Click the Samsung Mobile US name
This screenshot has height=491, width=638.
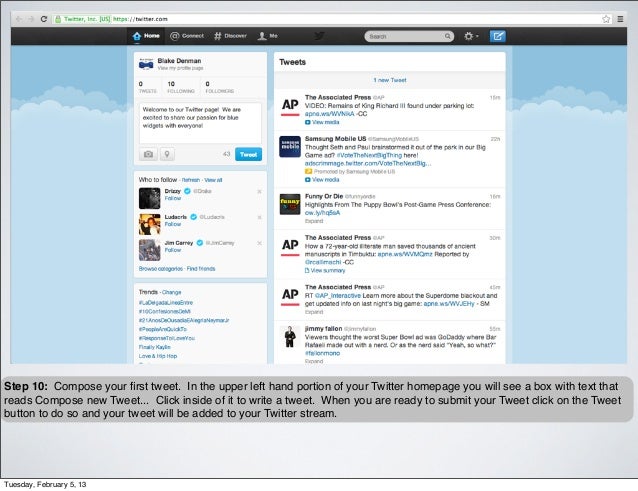click(x=336, y=139)
